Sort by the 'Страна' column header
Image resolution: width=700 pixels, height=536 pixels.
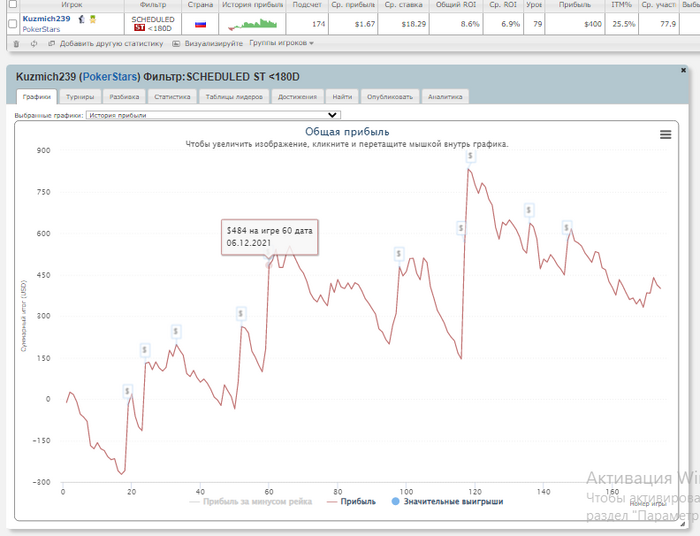tap(200, 5)
